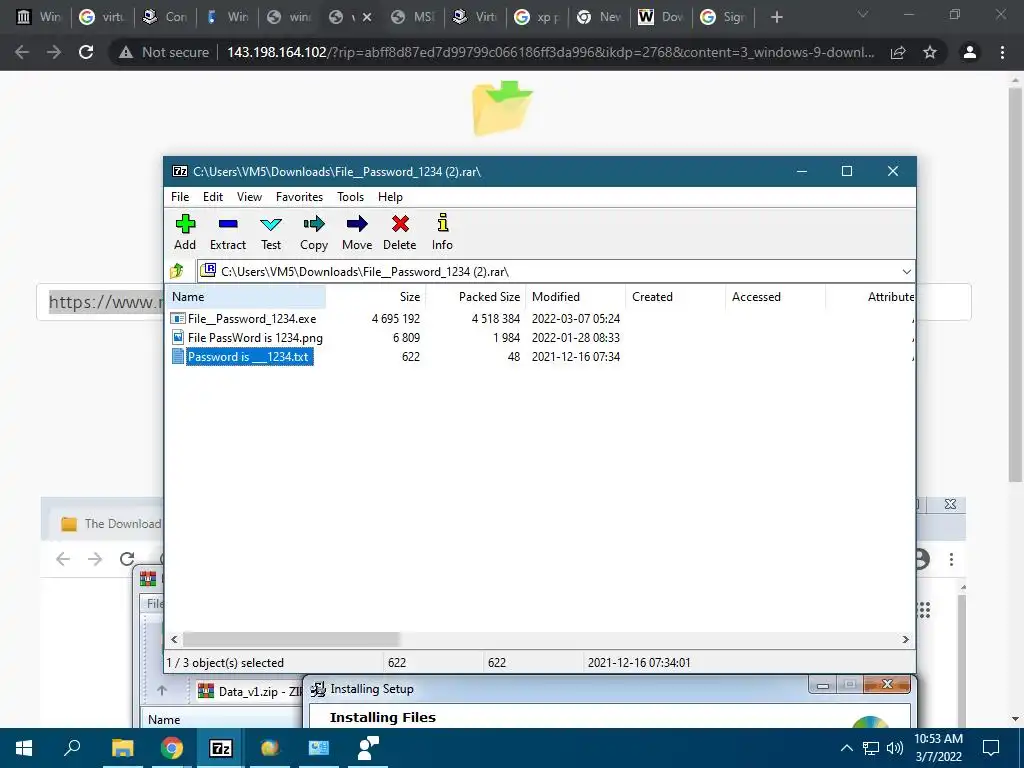Click the Windows Start button
Image resolution: width=1024 pixels, height=768 pixels.
coord(24,748)
